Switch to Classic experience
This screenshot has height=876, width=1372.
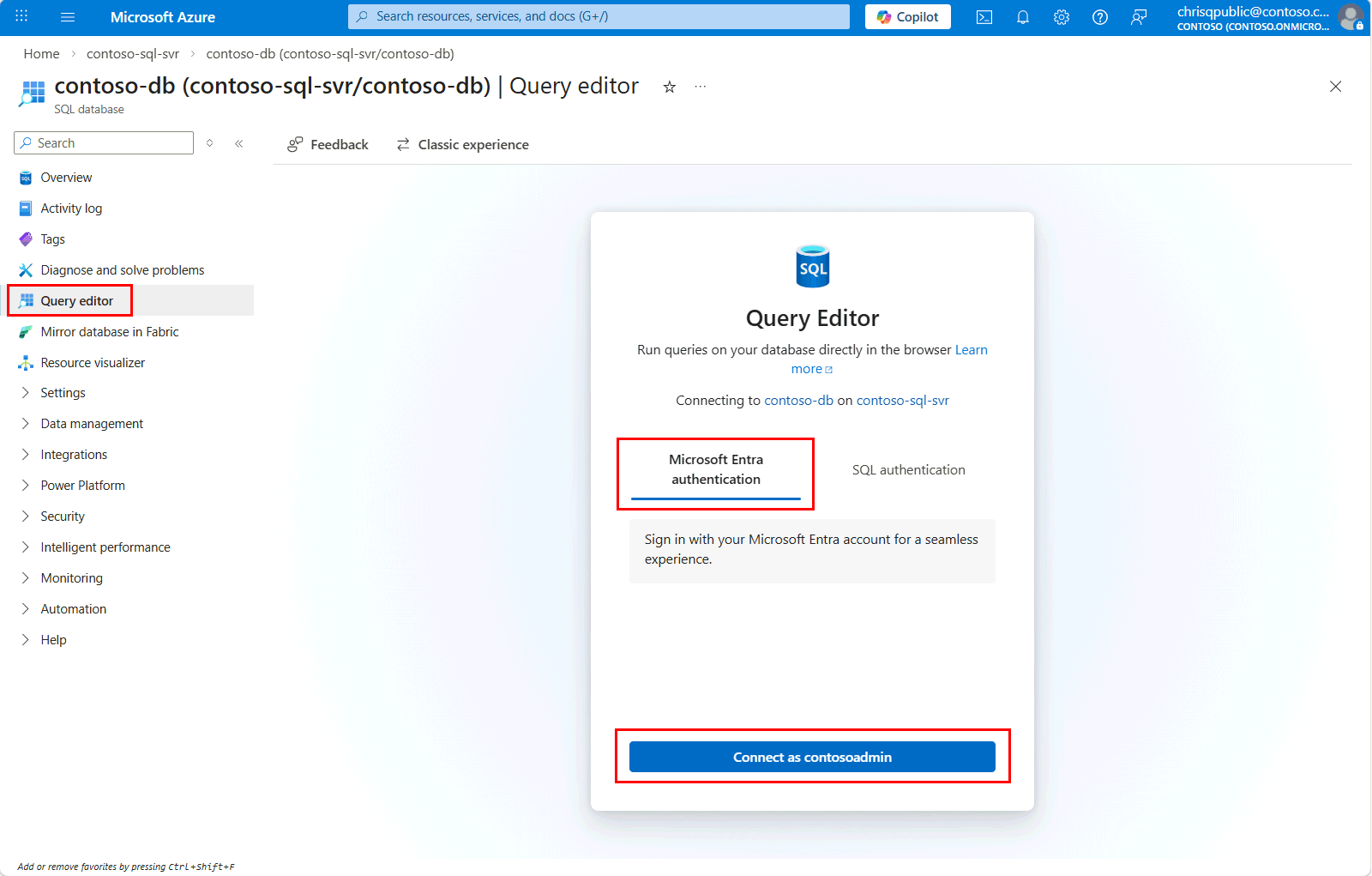click(462, 144)
